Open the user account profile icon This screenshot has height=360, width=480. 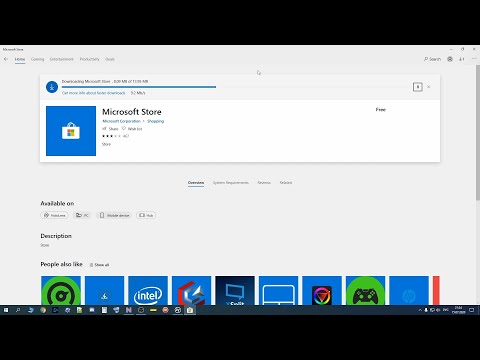tap(450, 59)
